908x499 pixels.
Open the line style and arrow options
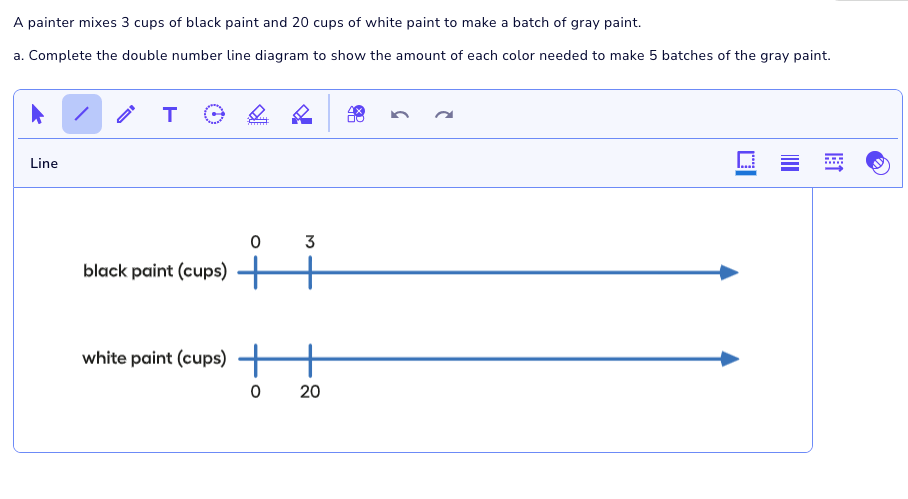(x=833, y=163)
